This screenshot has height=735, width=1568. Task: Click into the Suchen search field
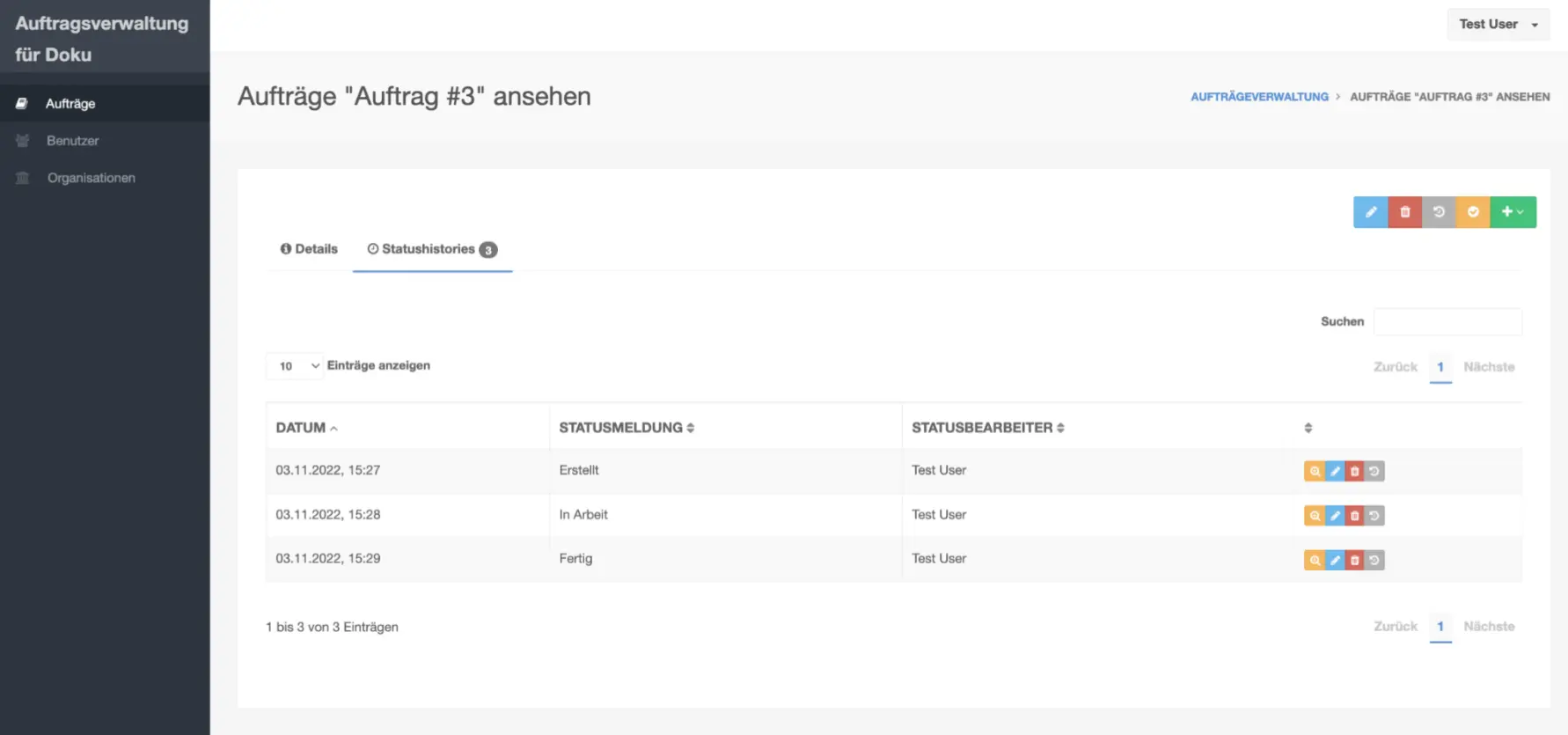[1447, 322]
